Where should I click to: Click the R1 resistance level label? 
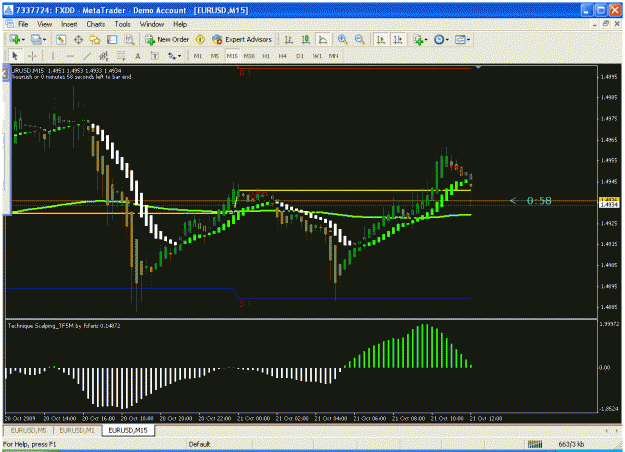click(x=245, y=73)
